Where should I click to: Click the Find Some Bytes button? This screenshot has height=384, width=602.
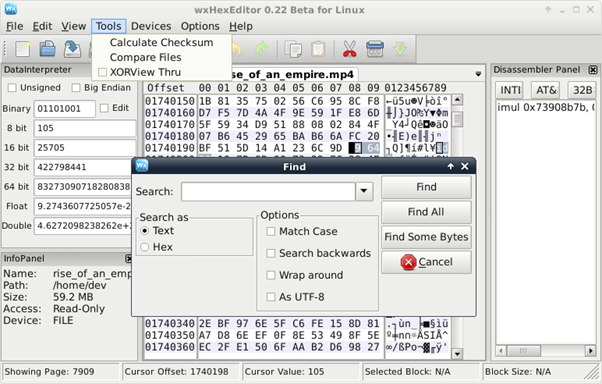tap(426, 237)
